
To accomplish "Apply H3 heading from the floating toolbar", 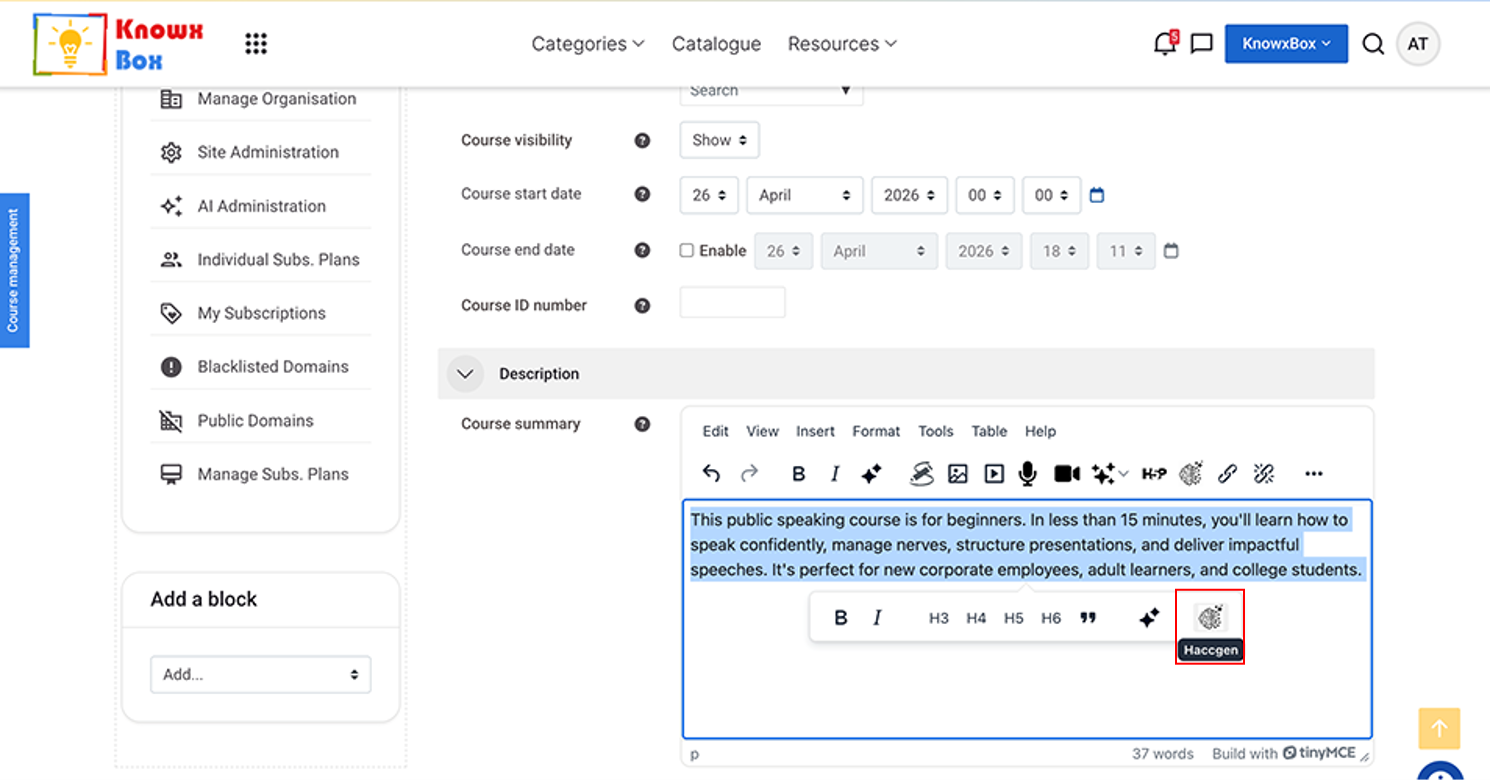I will [x=938, y=618].
